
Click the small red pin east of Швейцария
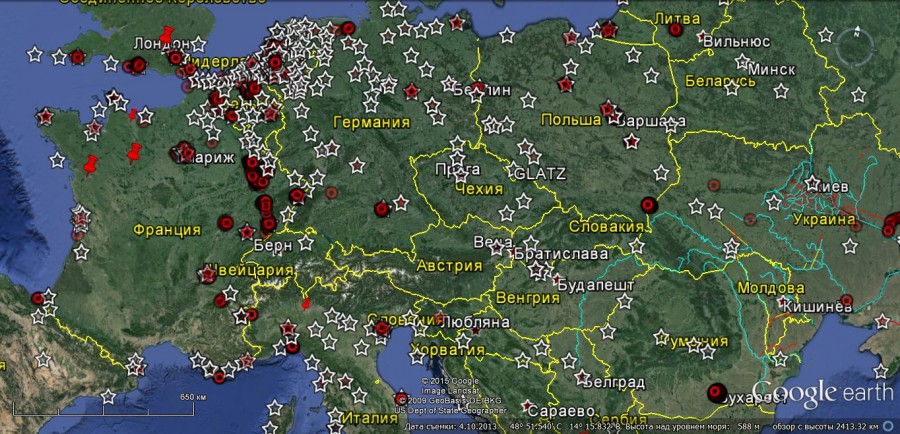click(306, 303)
